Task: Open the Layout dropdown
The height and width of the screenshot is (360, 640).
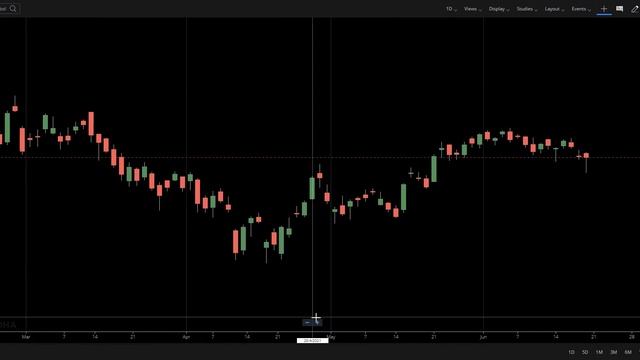Action: click(x=554, y=9)
